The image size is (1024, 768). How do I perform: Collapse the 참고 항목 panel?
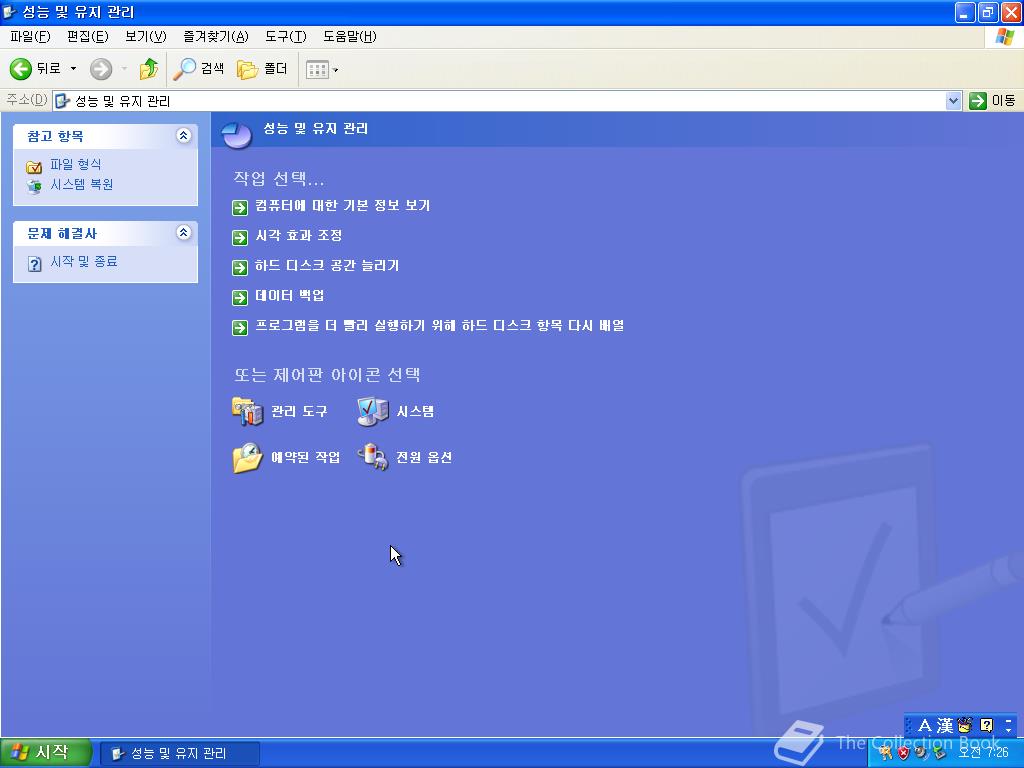click(x=184, y=135)
